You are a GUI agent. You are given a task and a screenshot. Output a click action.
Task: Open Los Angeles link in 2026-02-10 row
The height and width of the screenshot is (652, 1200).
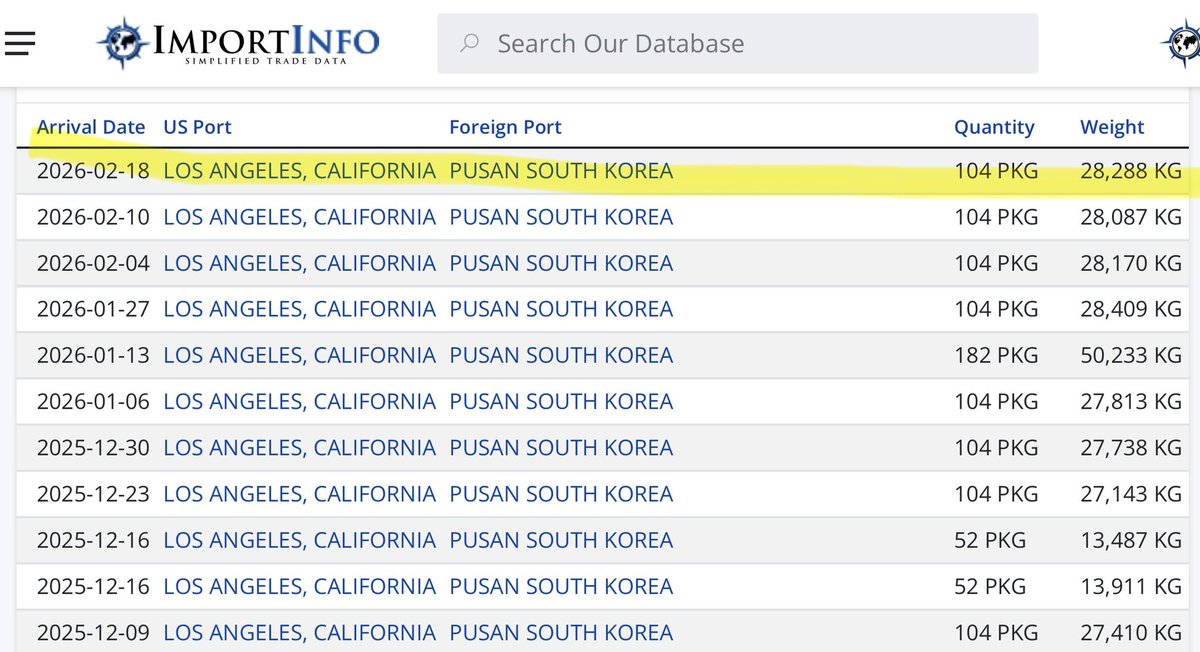pyautogui.click(x=299, y=217)
